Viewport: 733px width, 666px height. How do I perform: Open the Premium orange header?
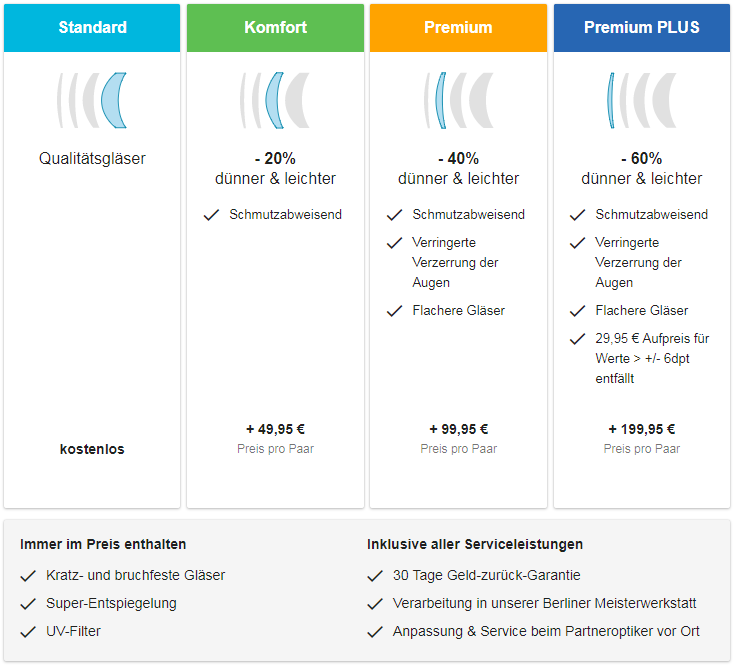[x=458, y=28]
